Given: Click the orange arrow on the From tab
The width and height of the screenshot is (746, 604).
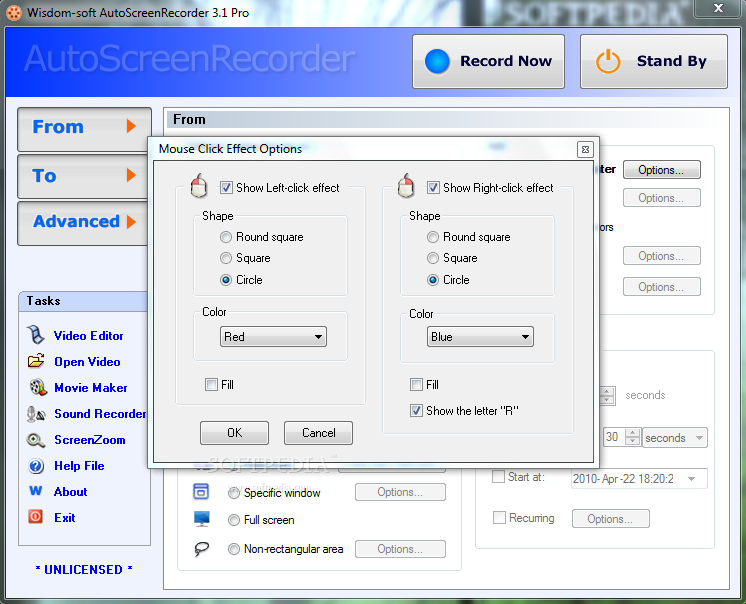Looking at the screenshot, I should (x=131, y=126).
